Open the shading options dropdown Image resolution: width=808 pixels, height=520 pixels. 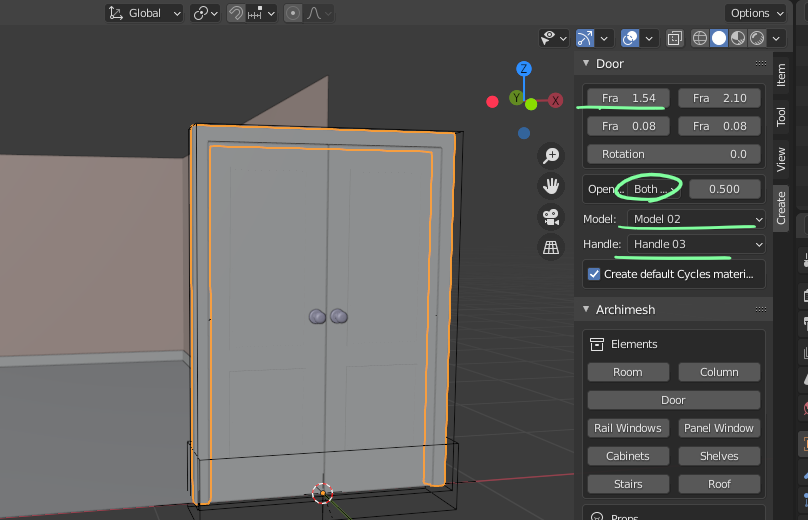point(776,38)
